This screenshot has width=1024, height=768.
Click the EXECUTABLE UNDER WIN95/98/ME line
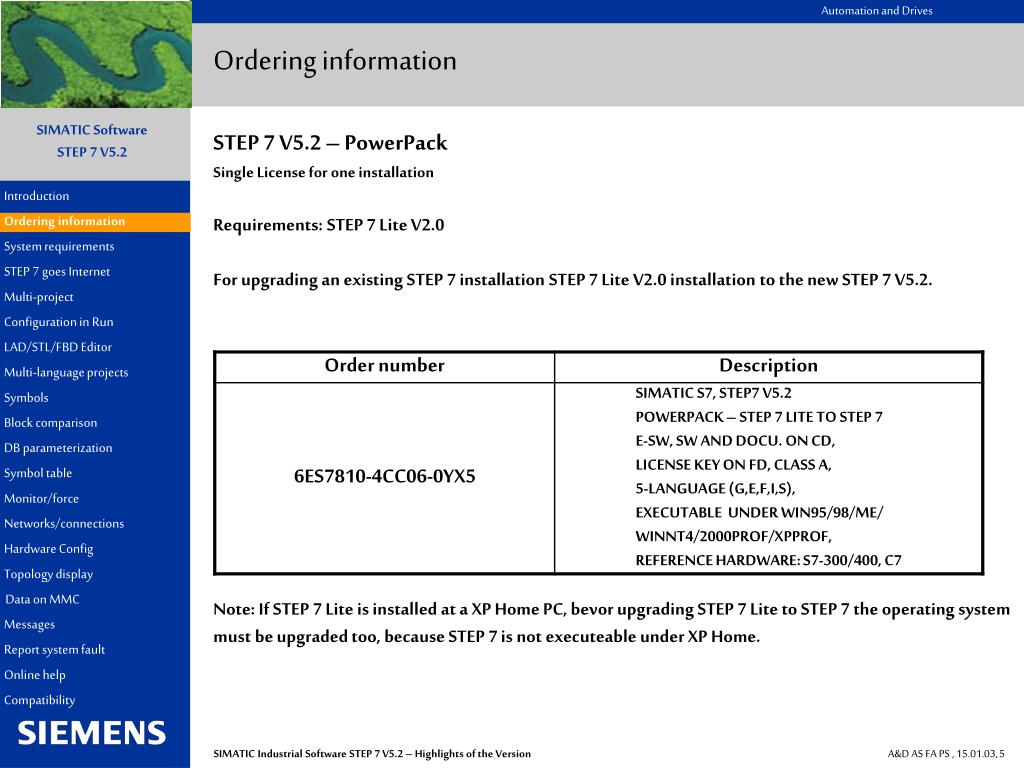pos(759,513)
